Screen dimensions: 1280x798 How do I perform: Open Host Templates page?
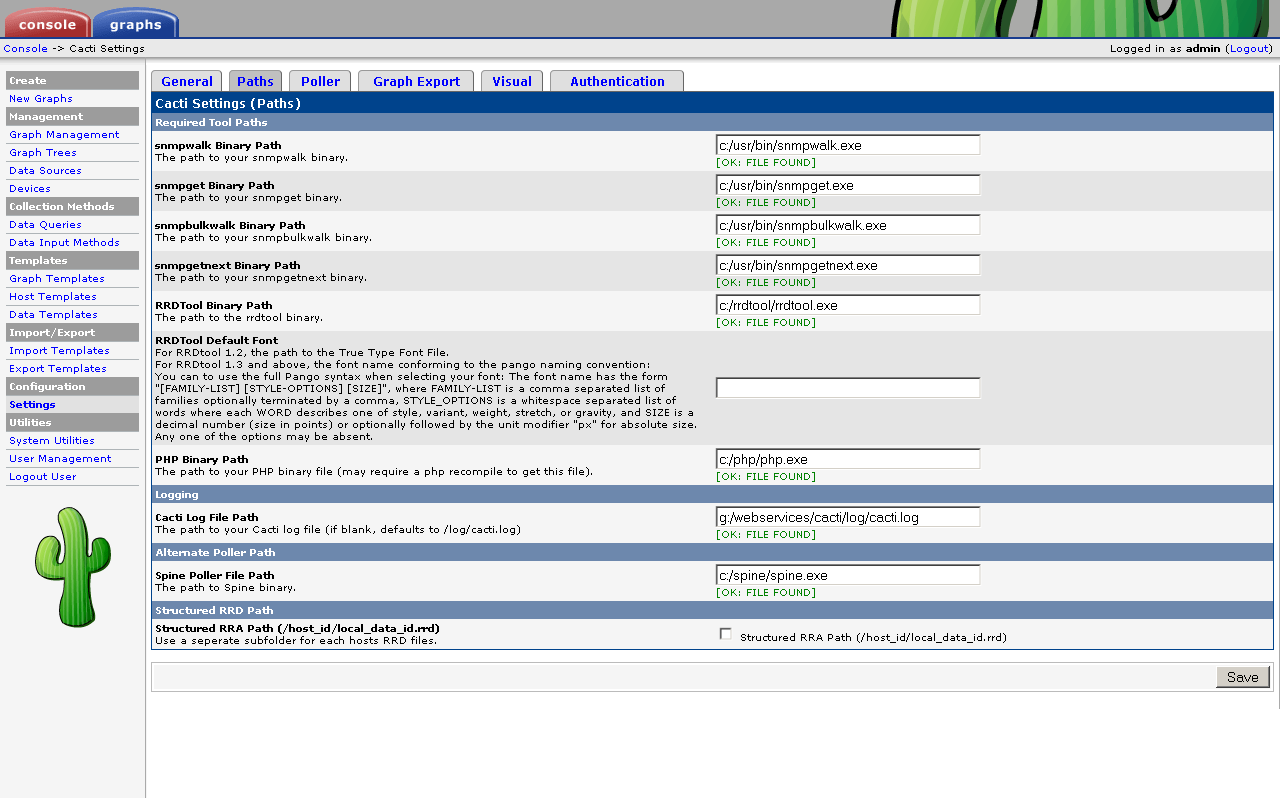(53, 297)
